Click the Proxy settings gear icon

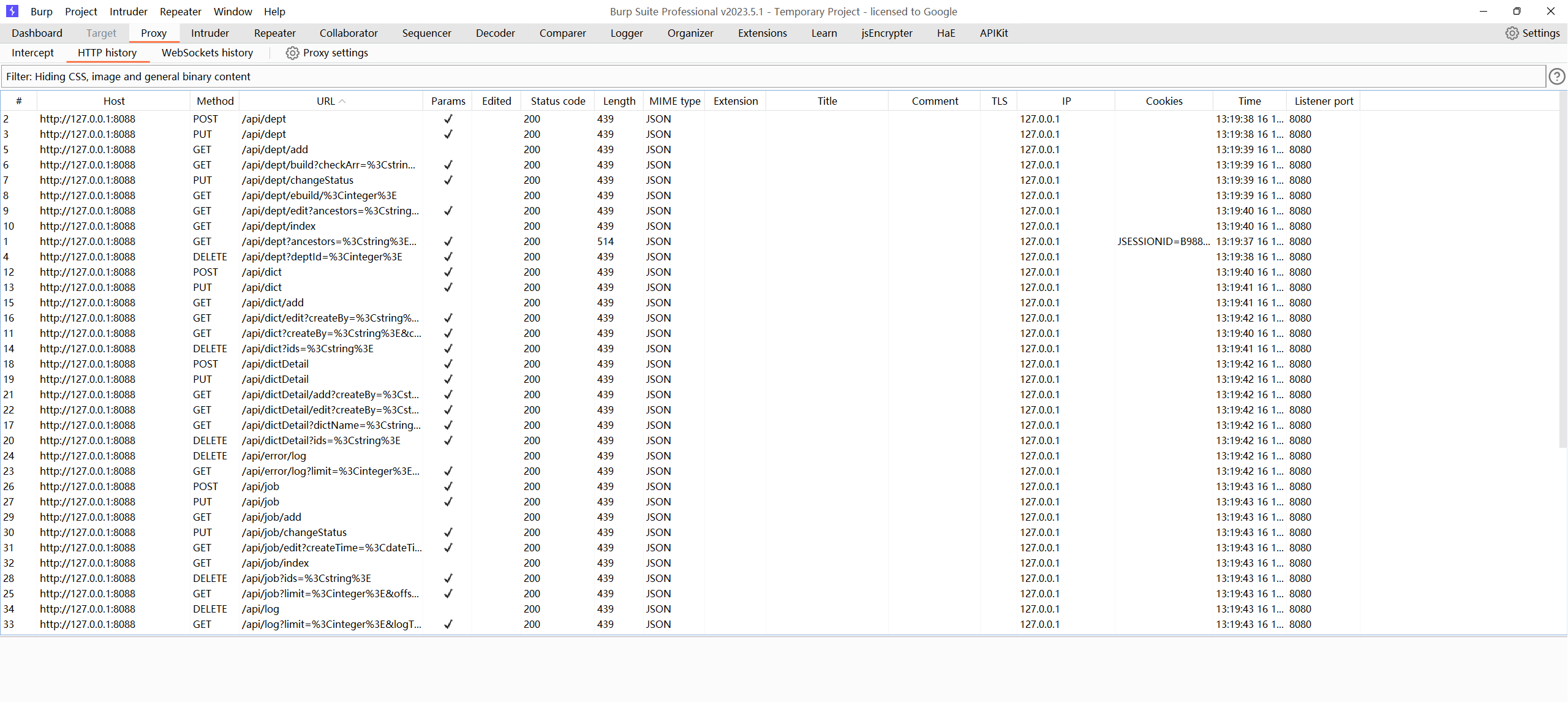tap(292, 53)
